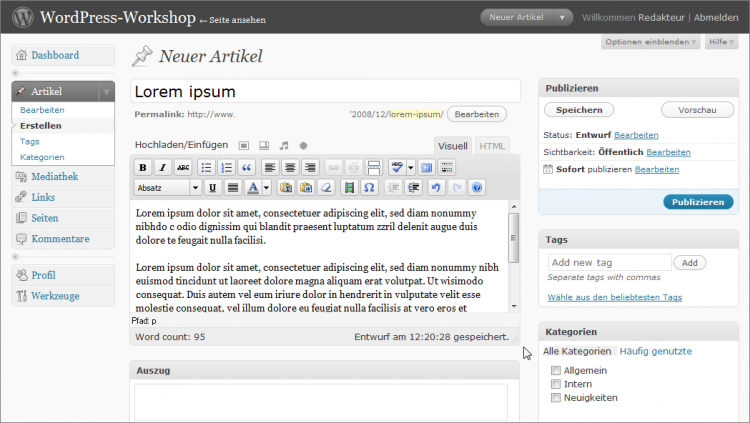Tick the Intern category checkbox

click(556, 384)
